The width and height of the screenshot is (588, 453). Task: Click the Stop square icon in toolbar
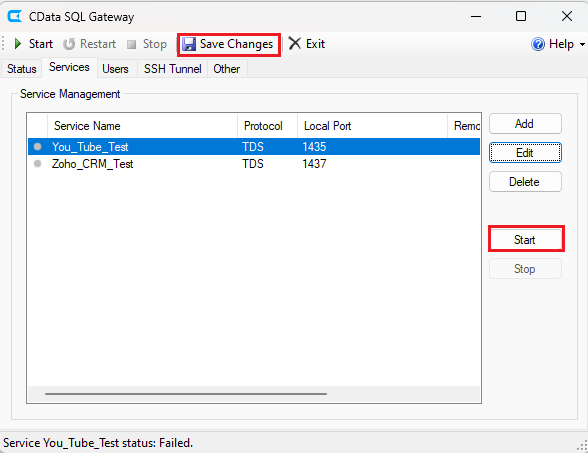[131, 44]
